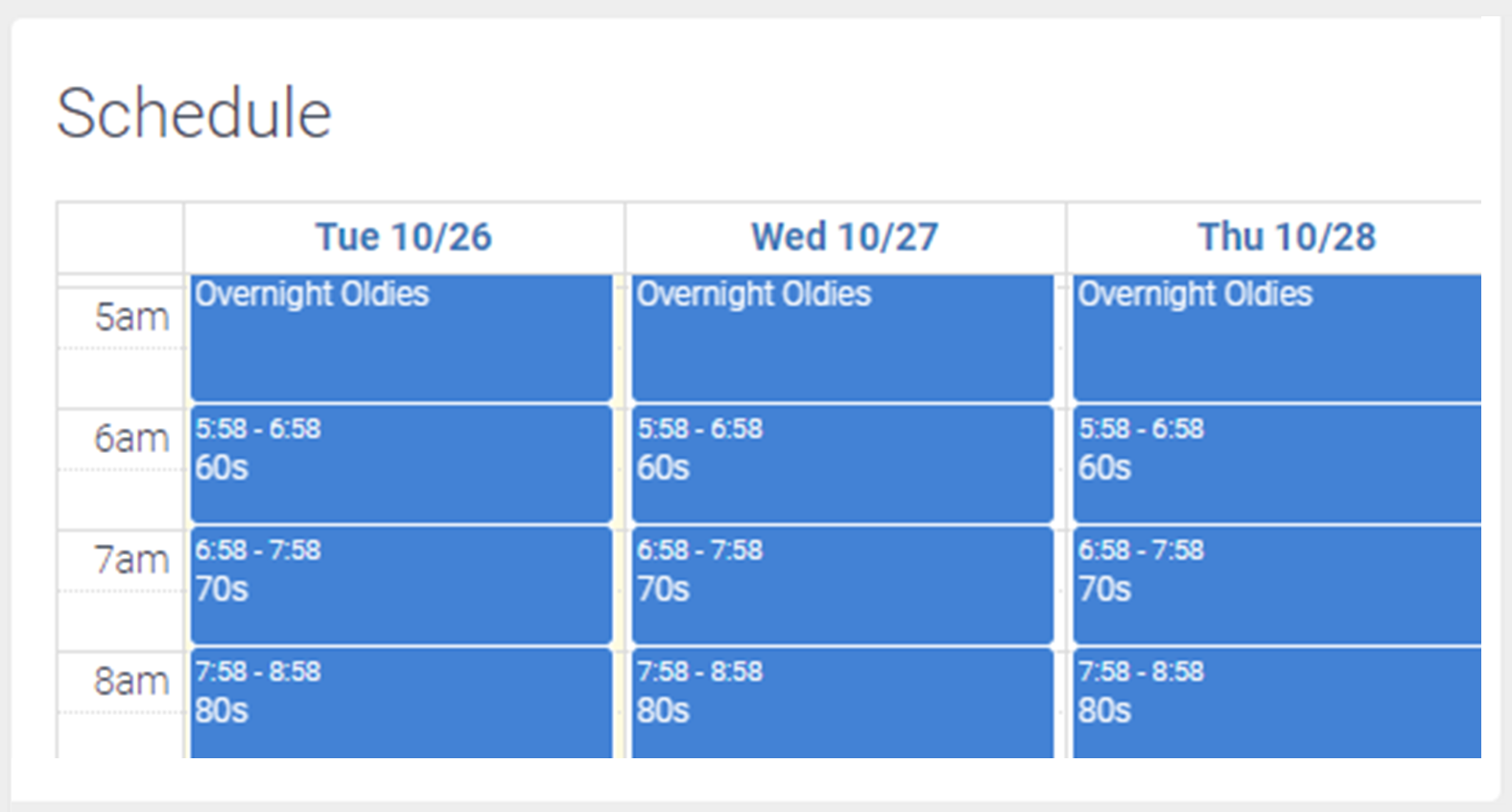The height and width of the screenshot is (812, 1512).
Task: Click the Tue 10/26 column header
Action: (404, 237)
